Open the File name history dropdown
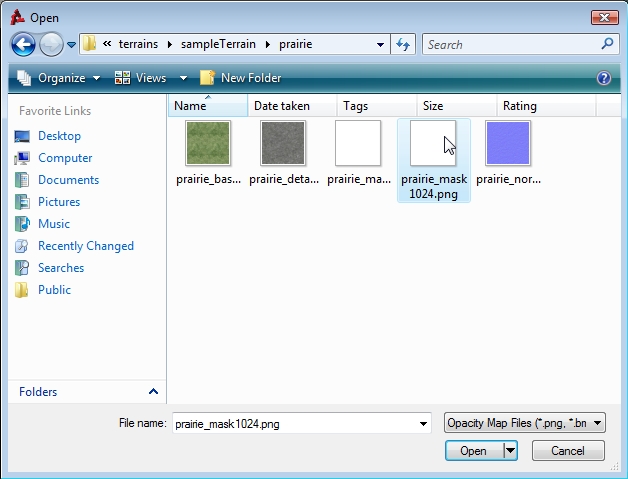628x479 pixels. 424,424
